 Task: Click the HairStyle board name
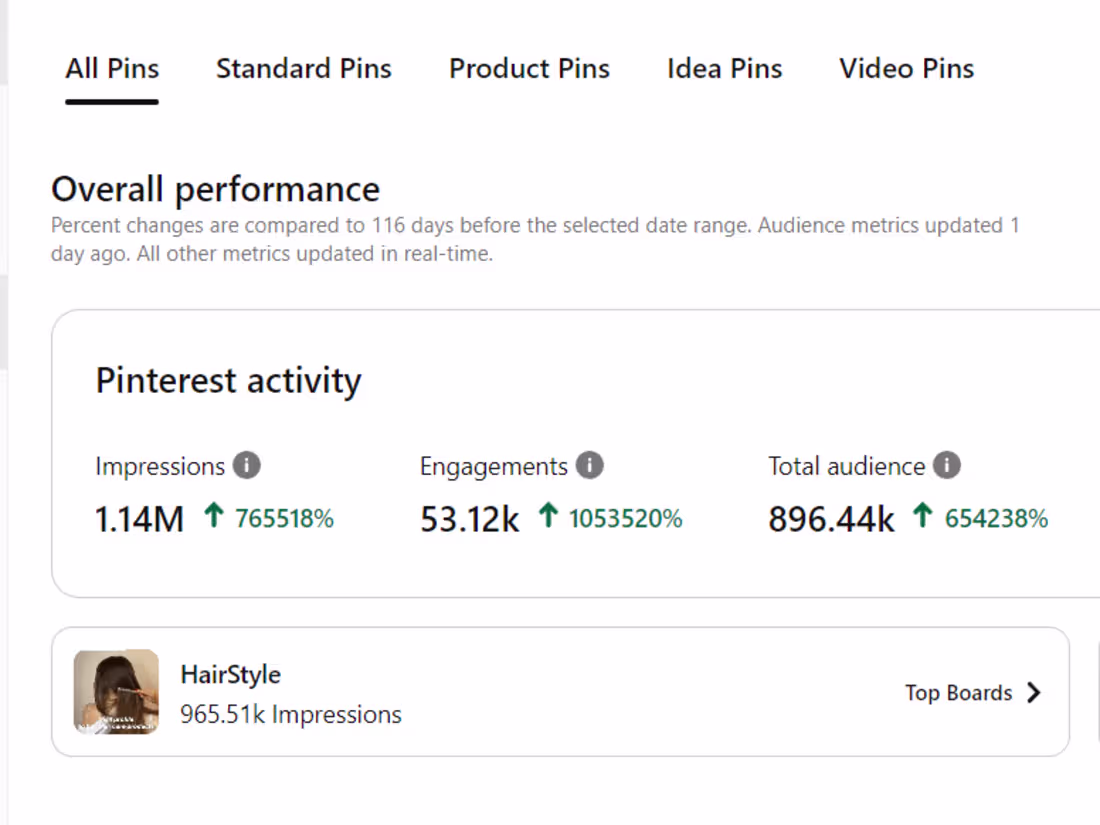[x=231, y=675]
